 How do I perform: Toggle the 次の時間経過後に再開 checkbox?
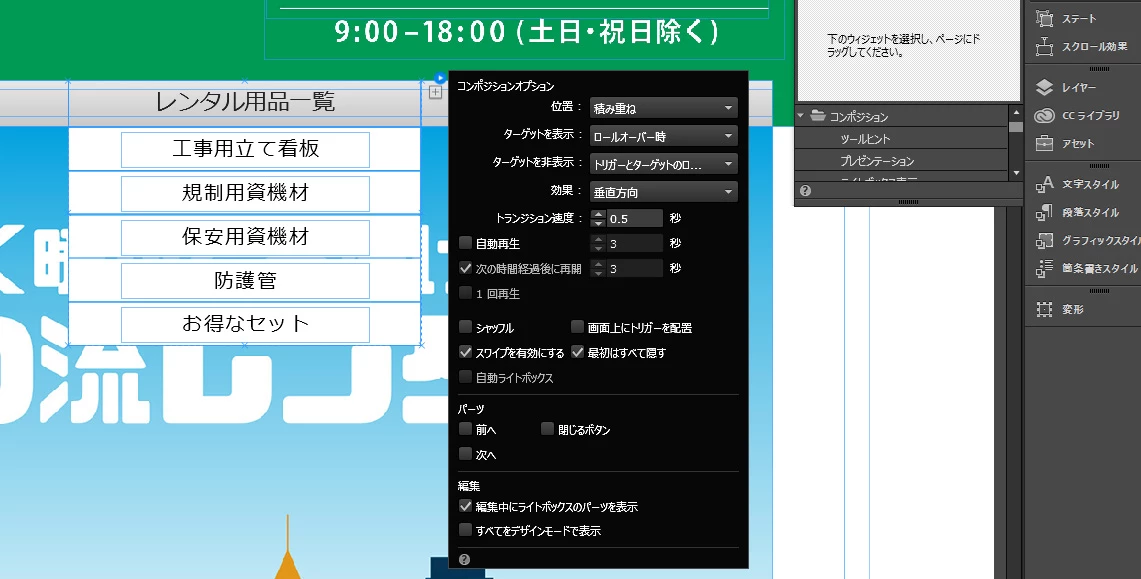click(x=466, y=268)
